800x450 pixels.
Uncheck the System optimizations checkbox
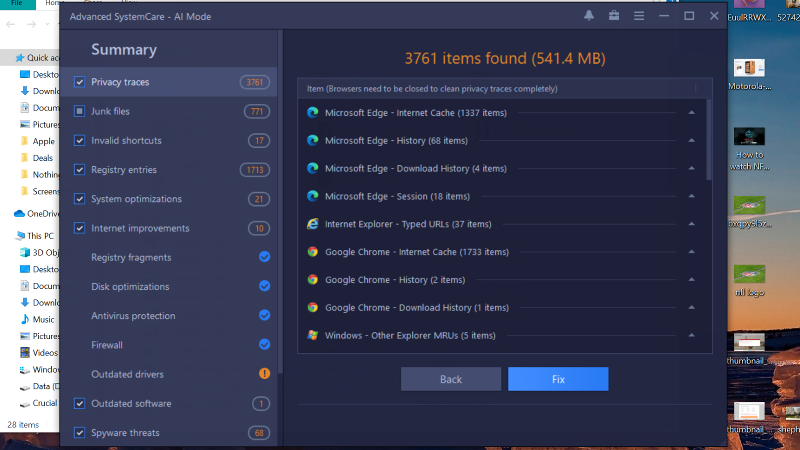pyautogui.click(x=79, y=198)
